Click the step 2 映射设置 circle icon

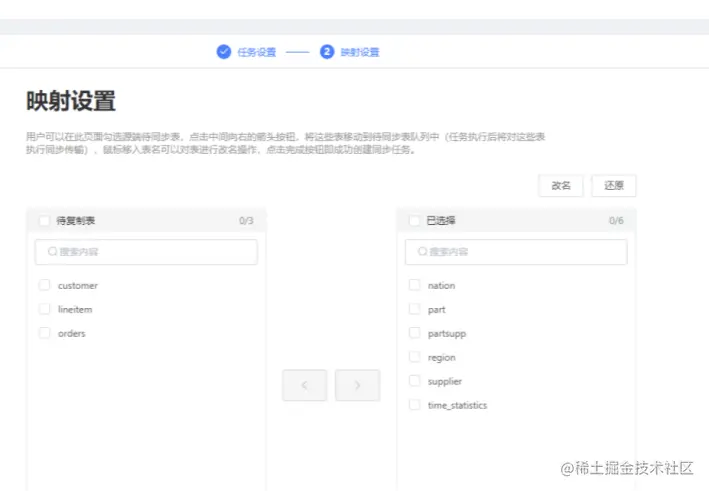click(327, 52)
